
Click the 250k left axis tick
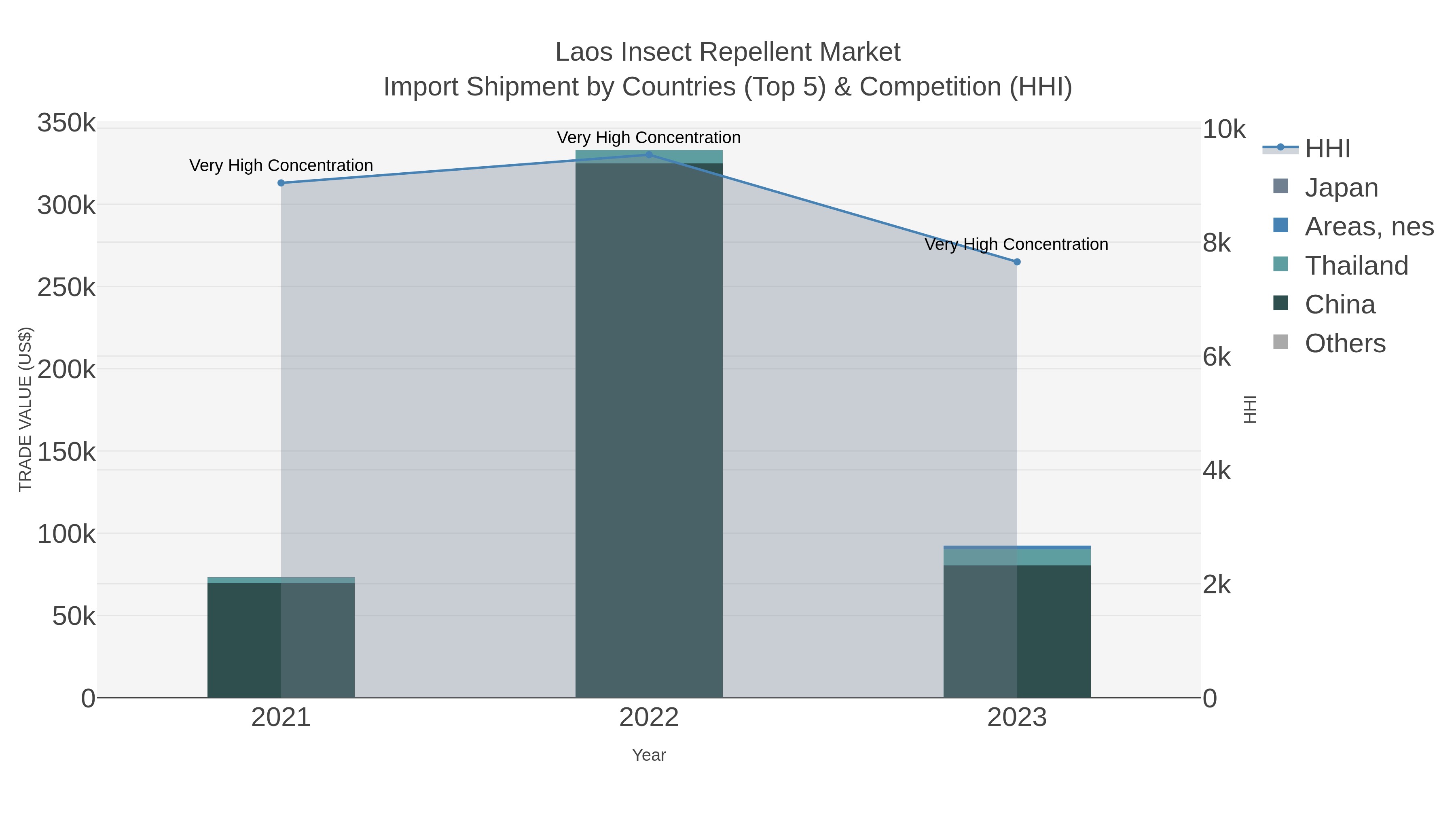(x=67, y=288)
